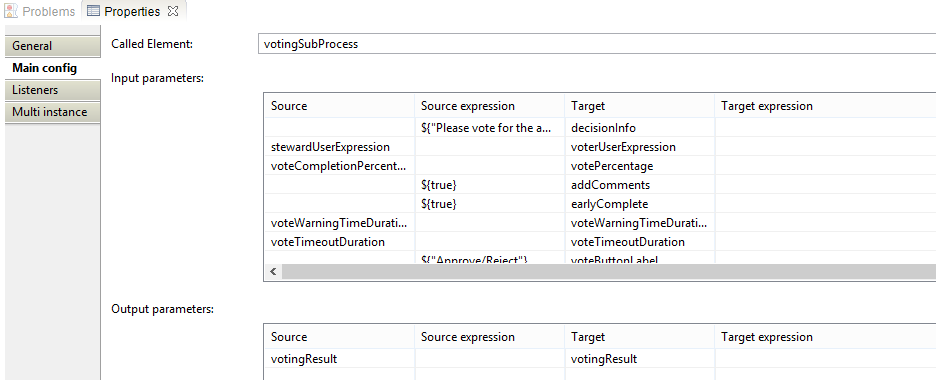936x380 pixels.
Task: Close the Properties view tab
Action: tap(173, 11)
